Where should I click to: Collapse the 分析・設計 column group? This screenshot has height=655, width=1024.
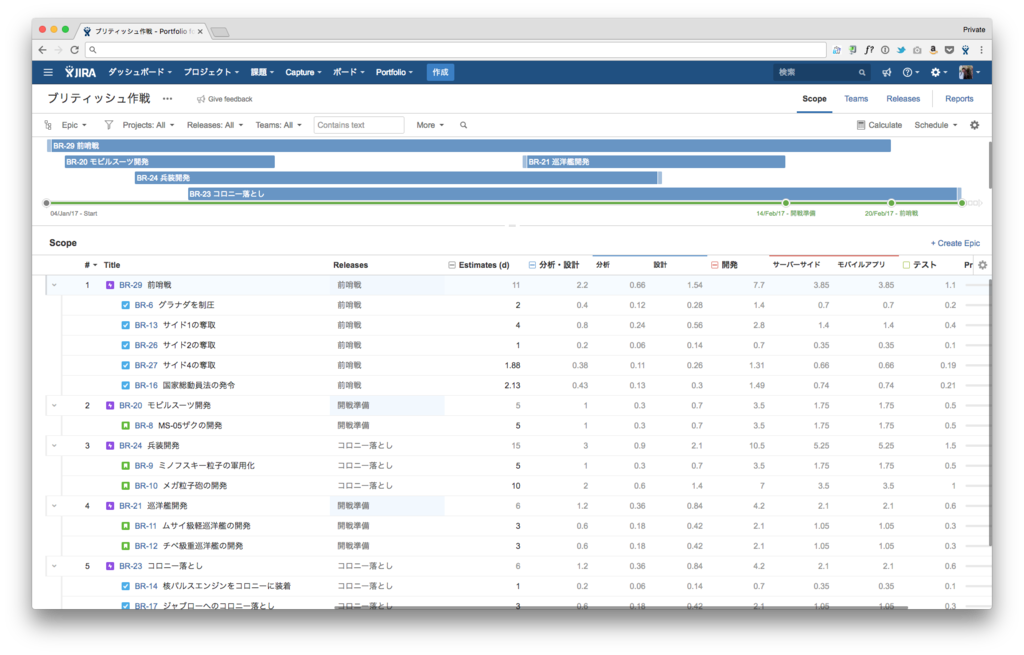[x=532, y=265]
